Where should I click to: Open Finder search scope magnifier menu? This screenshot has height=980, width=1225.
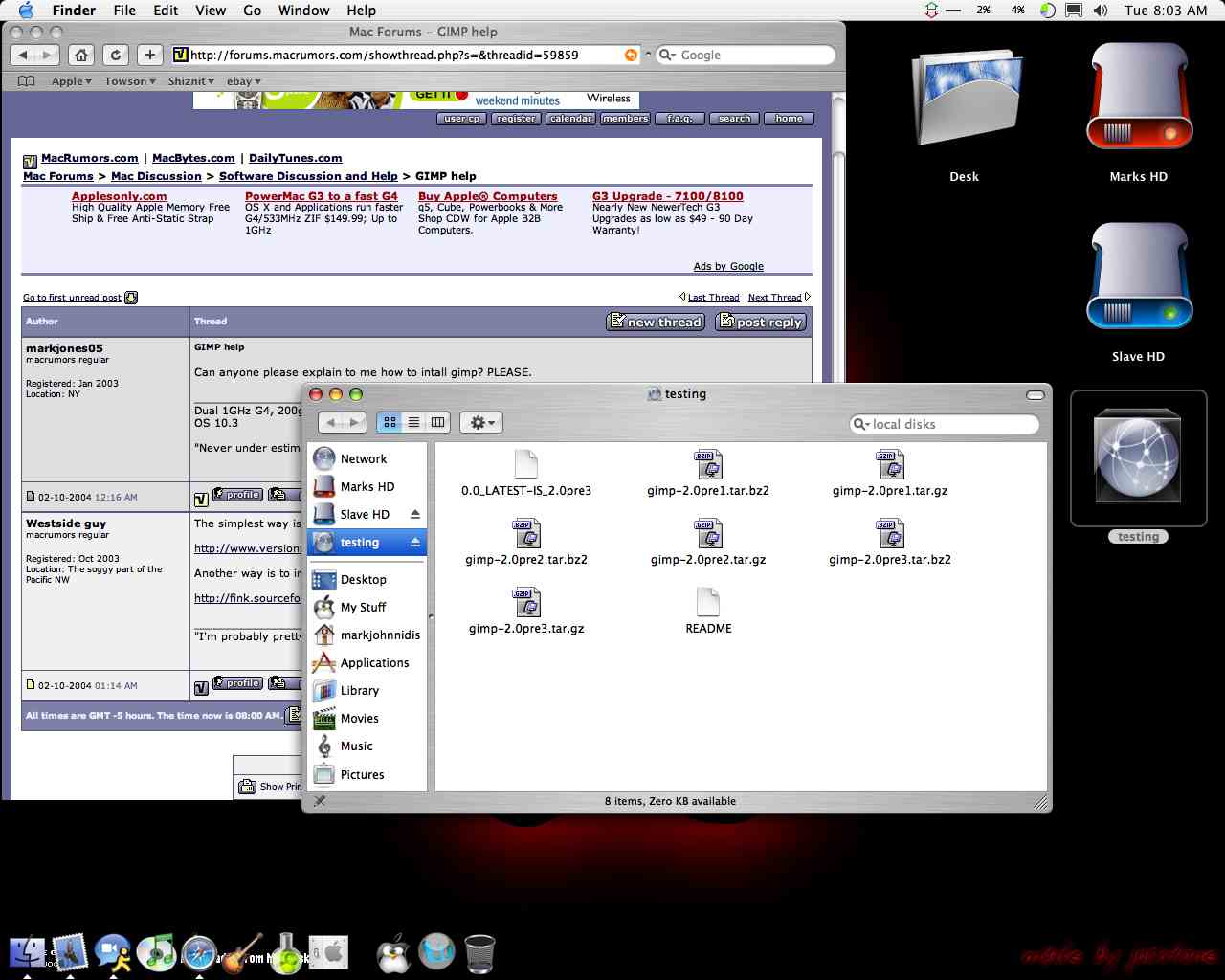861,424
